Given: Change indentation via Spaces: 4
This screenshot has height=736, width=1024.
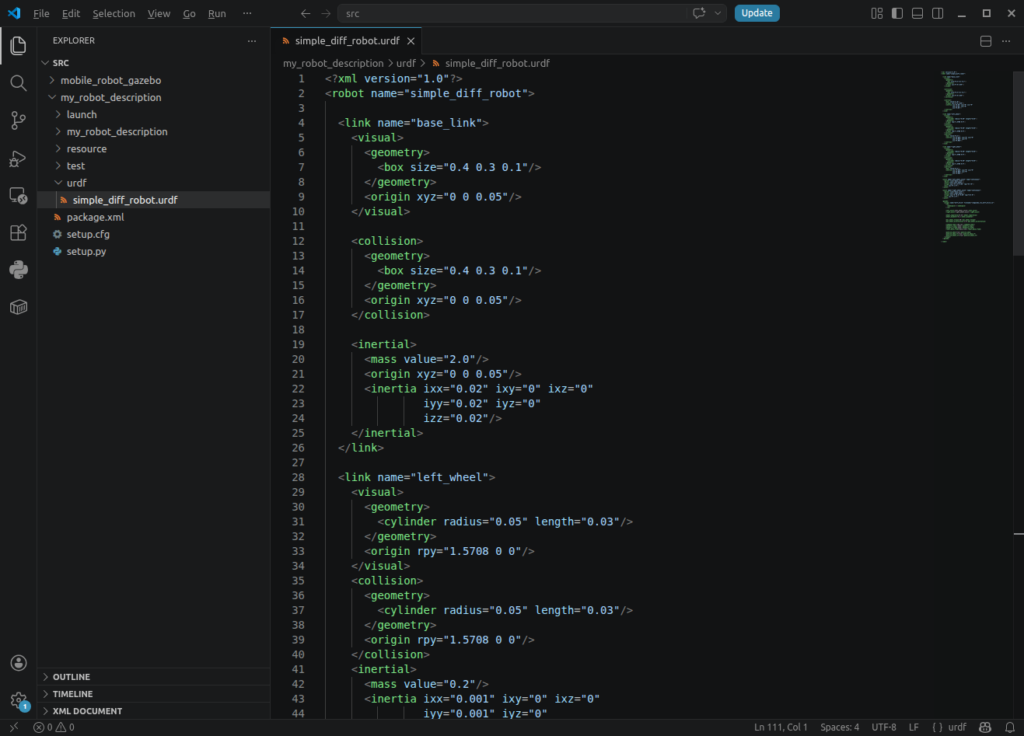Looking at the screenshot, I should (840, 727).
